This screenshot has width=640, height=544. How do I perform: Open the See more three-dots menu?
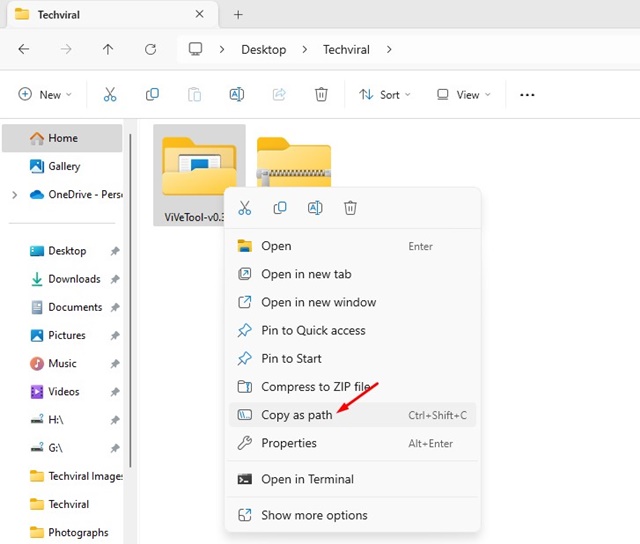527,95
